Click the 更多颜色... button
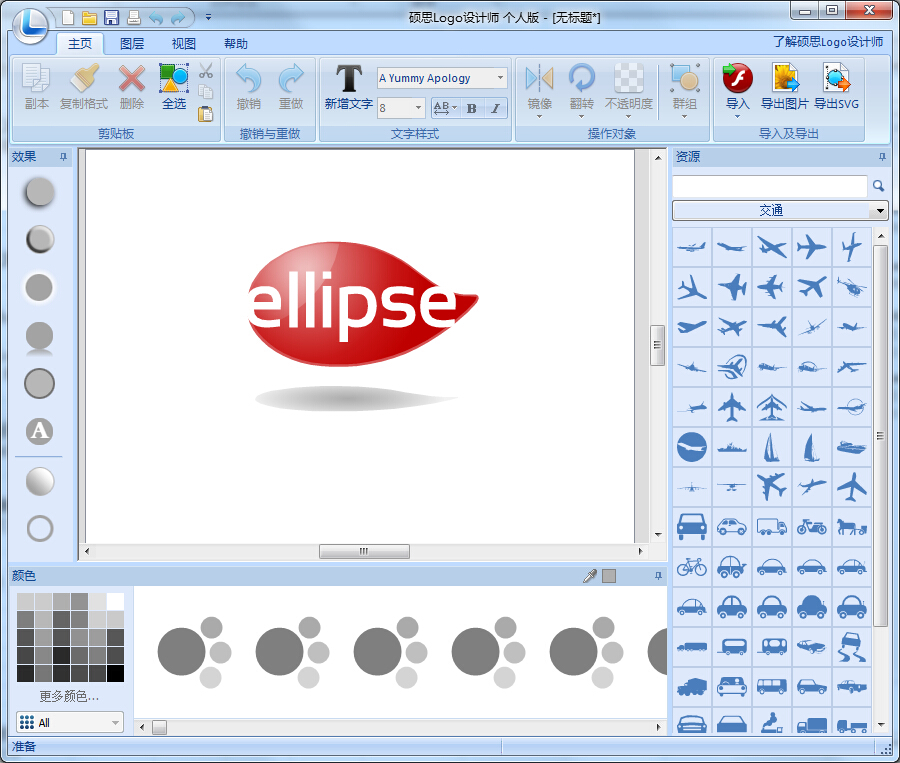The image size is (900, 763). 69,696
